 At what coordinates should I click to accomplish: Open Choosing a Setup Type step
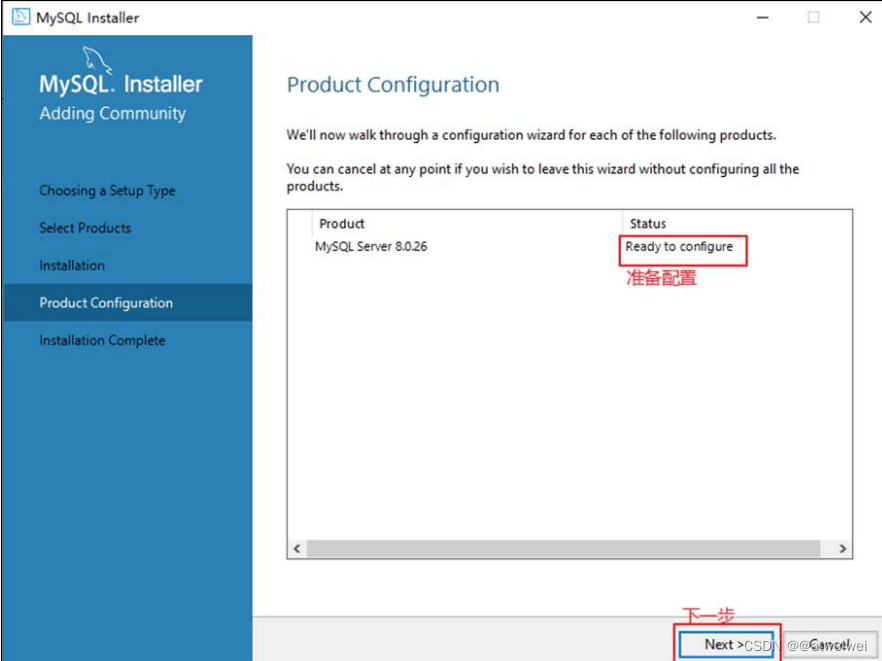point(107,191)
